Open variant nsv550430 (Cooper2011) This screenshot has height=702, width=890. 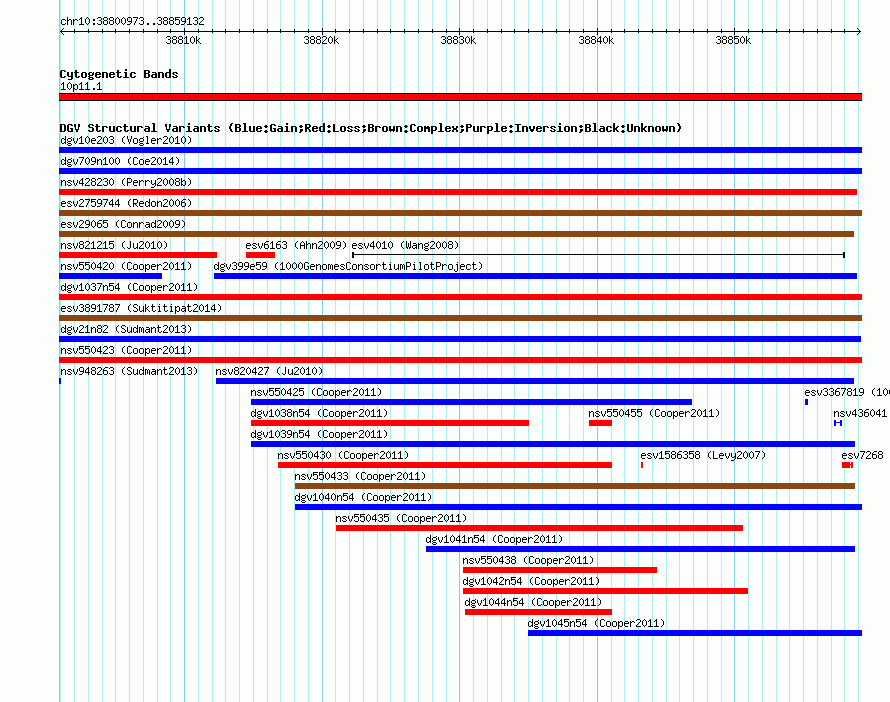(x=343, y=455)
